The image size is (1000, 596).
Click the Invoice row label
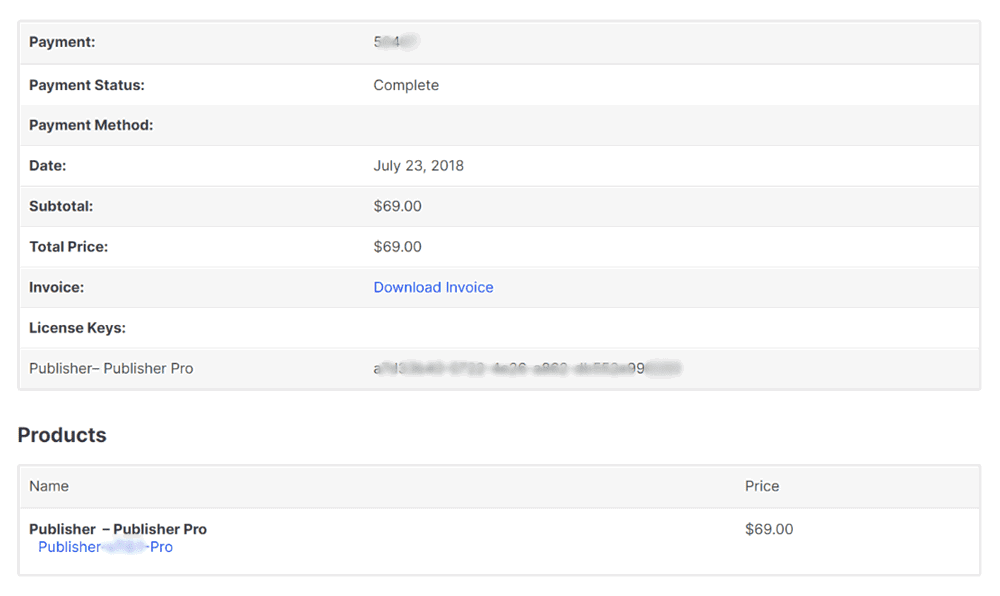(x=56, y=287)
